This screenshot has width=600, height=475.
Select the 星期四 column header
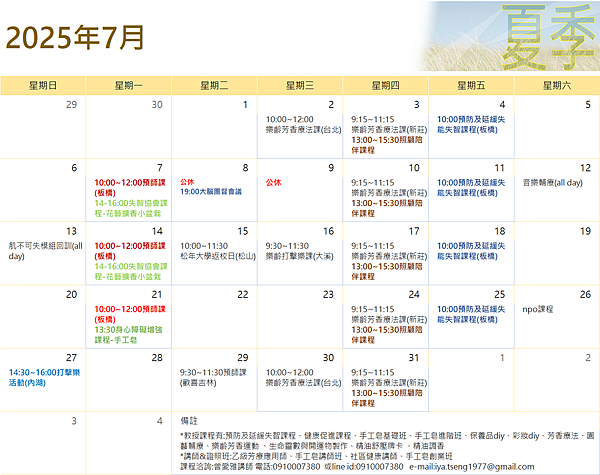(386, 85)
